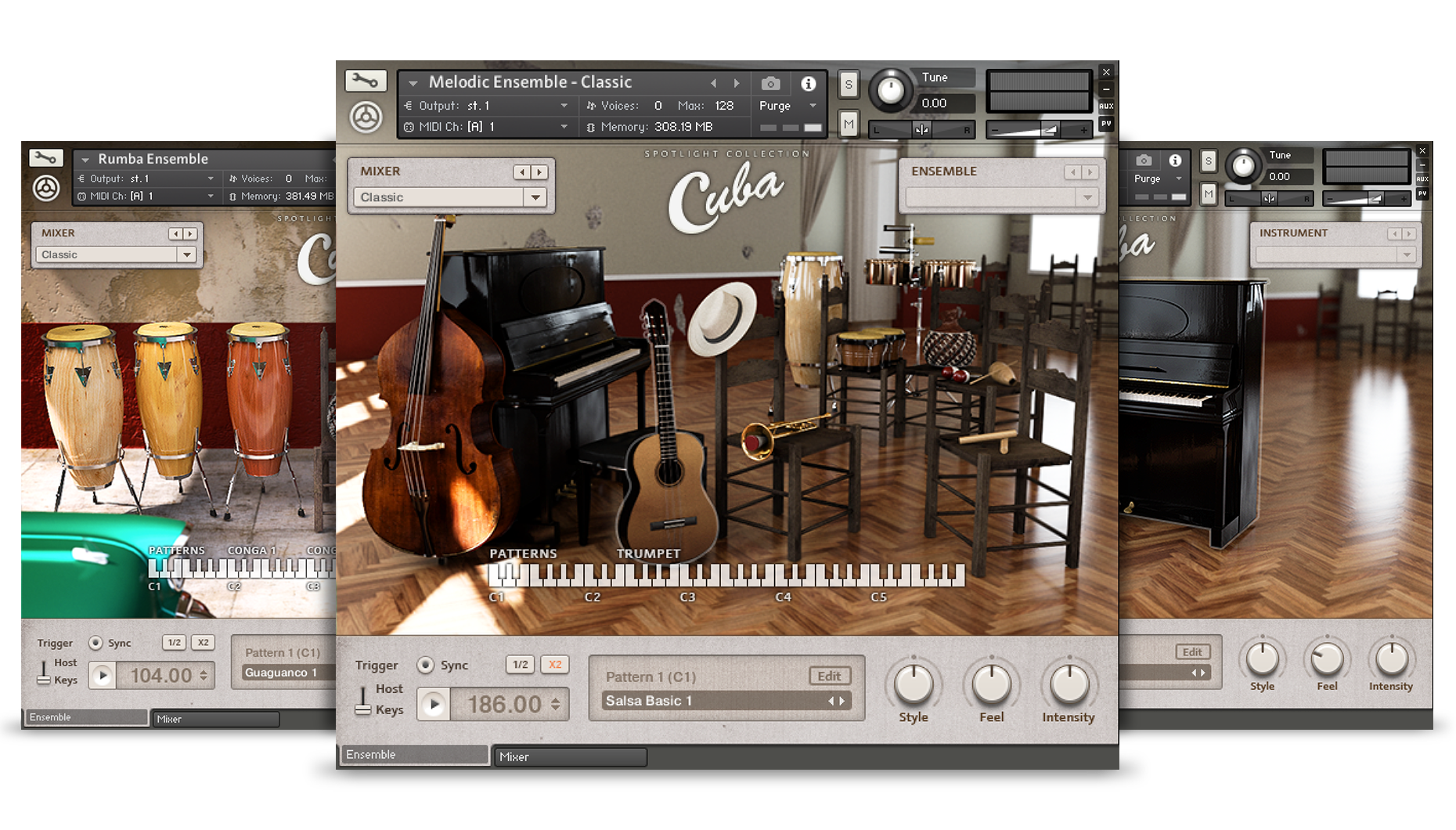Switch to Ensemble tab in Melodic Ensemble window

point(414,755)
